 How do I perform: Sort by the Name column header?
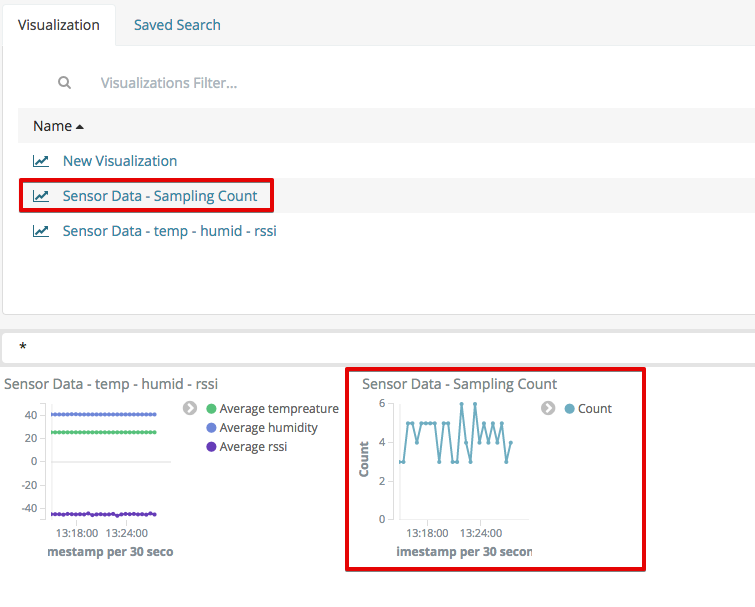[52, 126]
